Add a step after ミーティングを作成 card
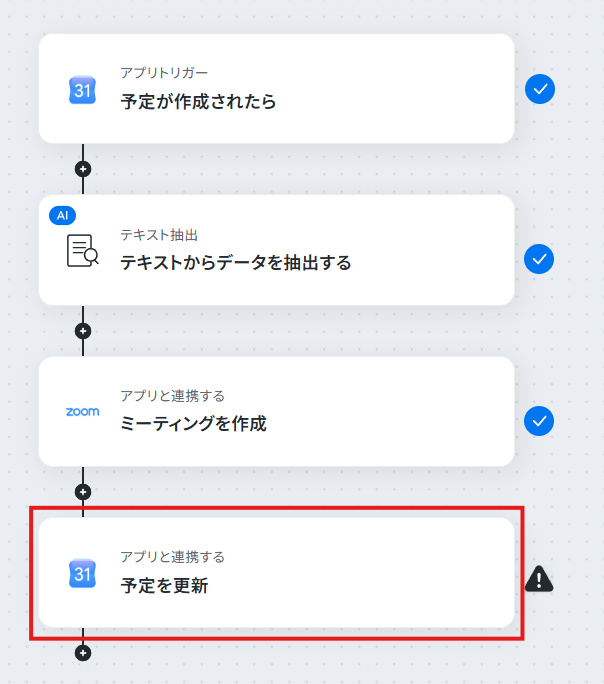Screen dimensions: 604x684 tap(83, 492)
